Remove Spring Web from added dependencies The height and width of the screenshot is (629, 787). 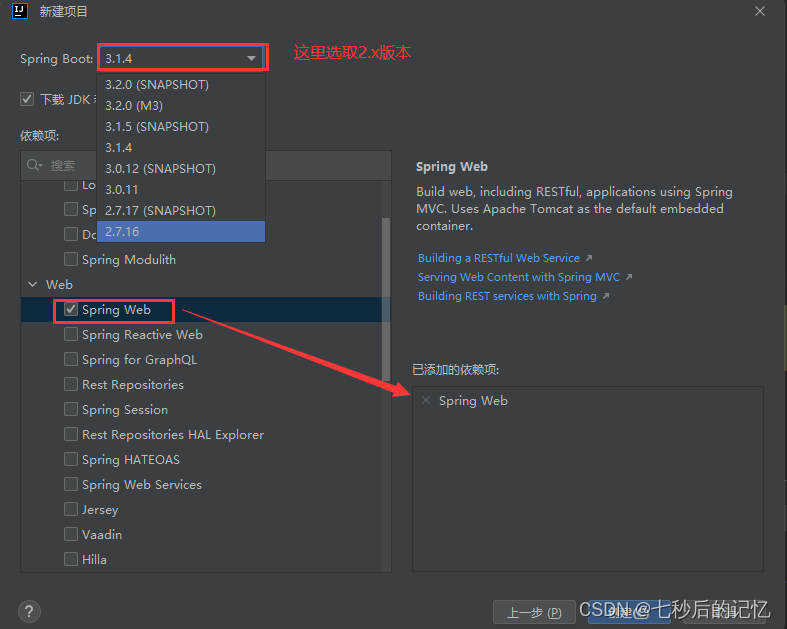426,400
